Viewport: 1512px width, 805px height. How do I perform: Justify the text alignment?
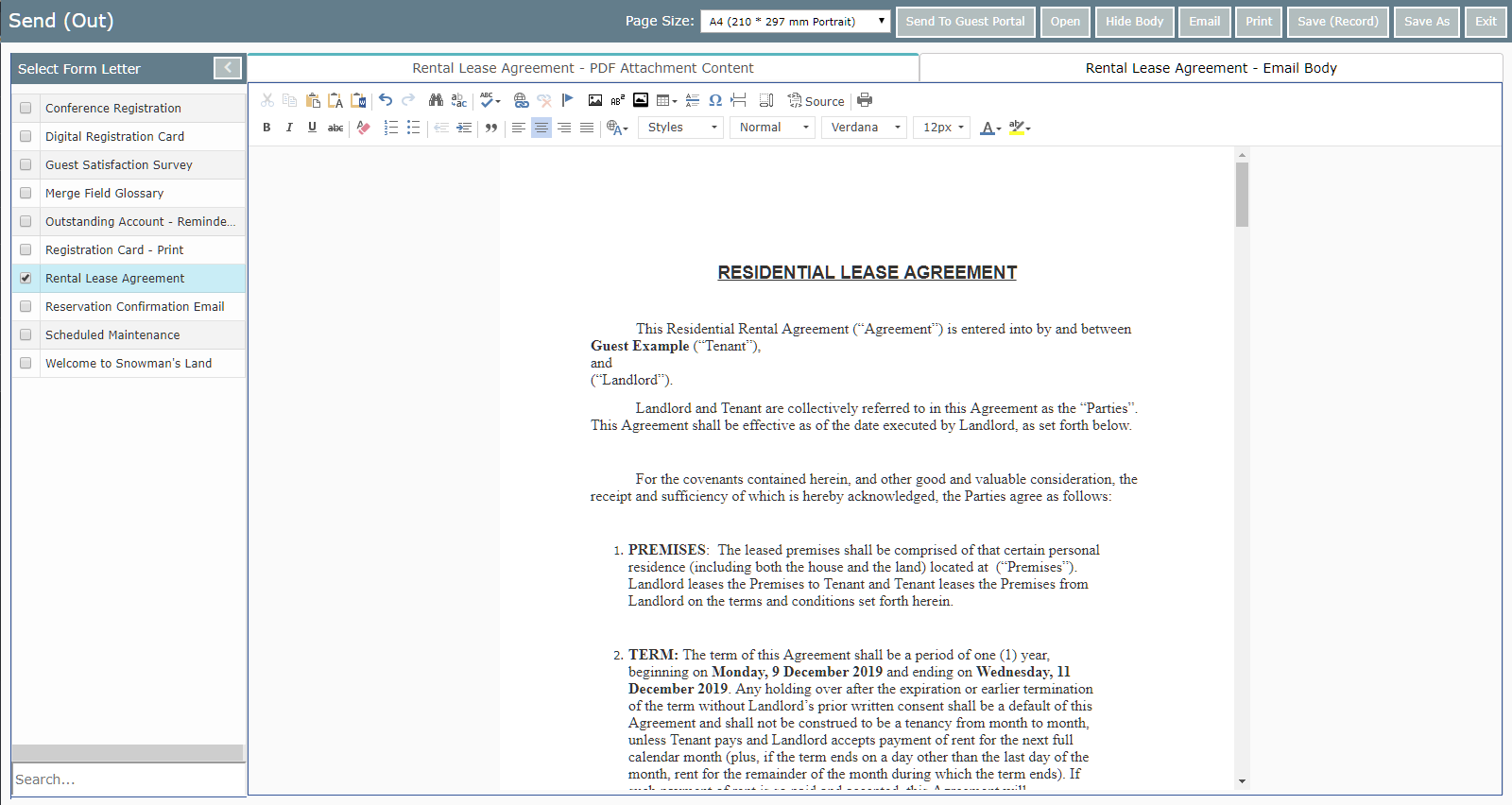click(x=587, y=128)
